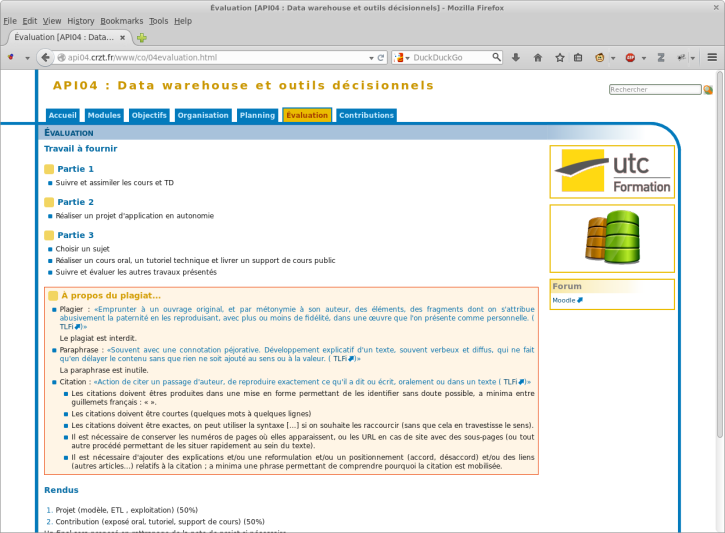The height and width of the screenshot is (533, 725).
Task: Click the vertical page scrollbar
Action: coord(719,254)
